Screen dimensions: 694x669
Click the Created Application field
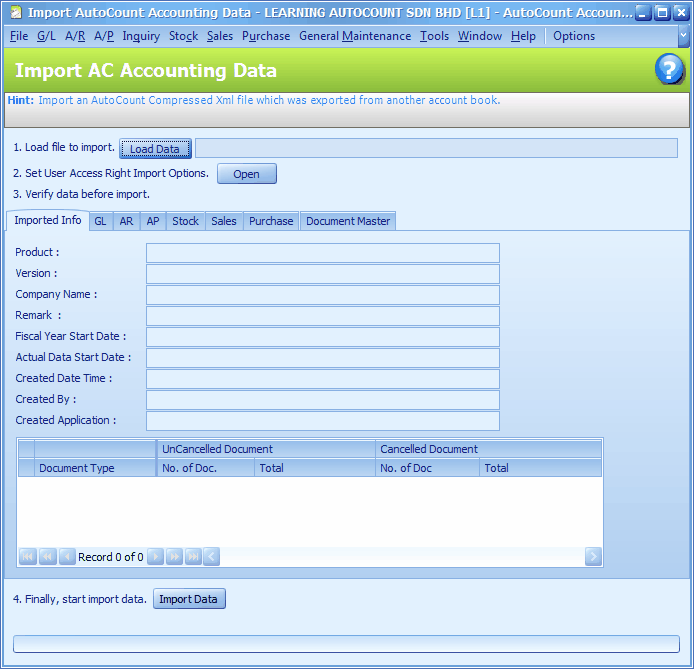point(323,421)
